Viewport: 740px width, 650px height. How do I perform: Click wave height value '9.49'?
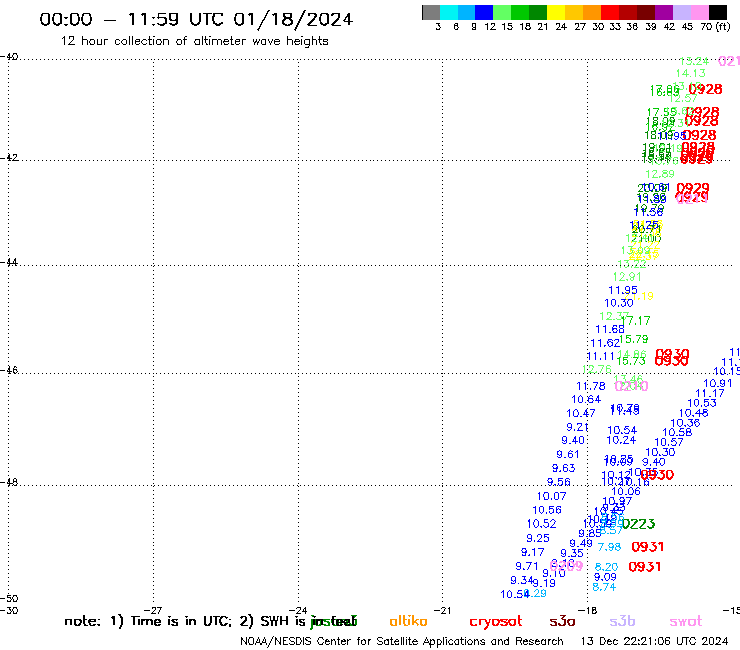[x=581, y=543]
